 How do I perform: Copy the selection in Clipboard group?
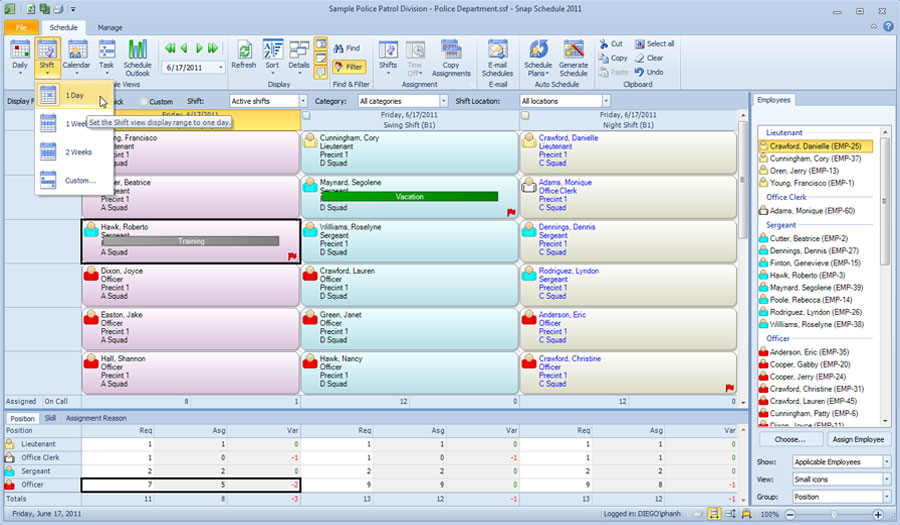coord(612,58)
